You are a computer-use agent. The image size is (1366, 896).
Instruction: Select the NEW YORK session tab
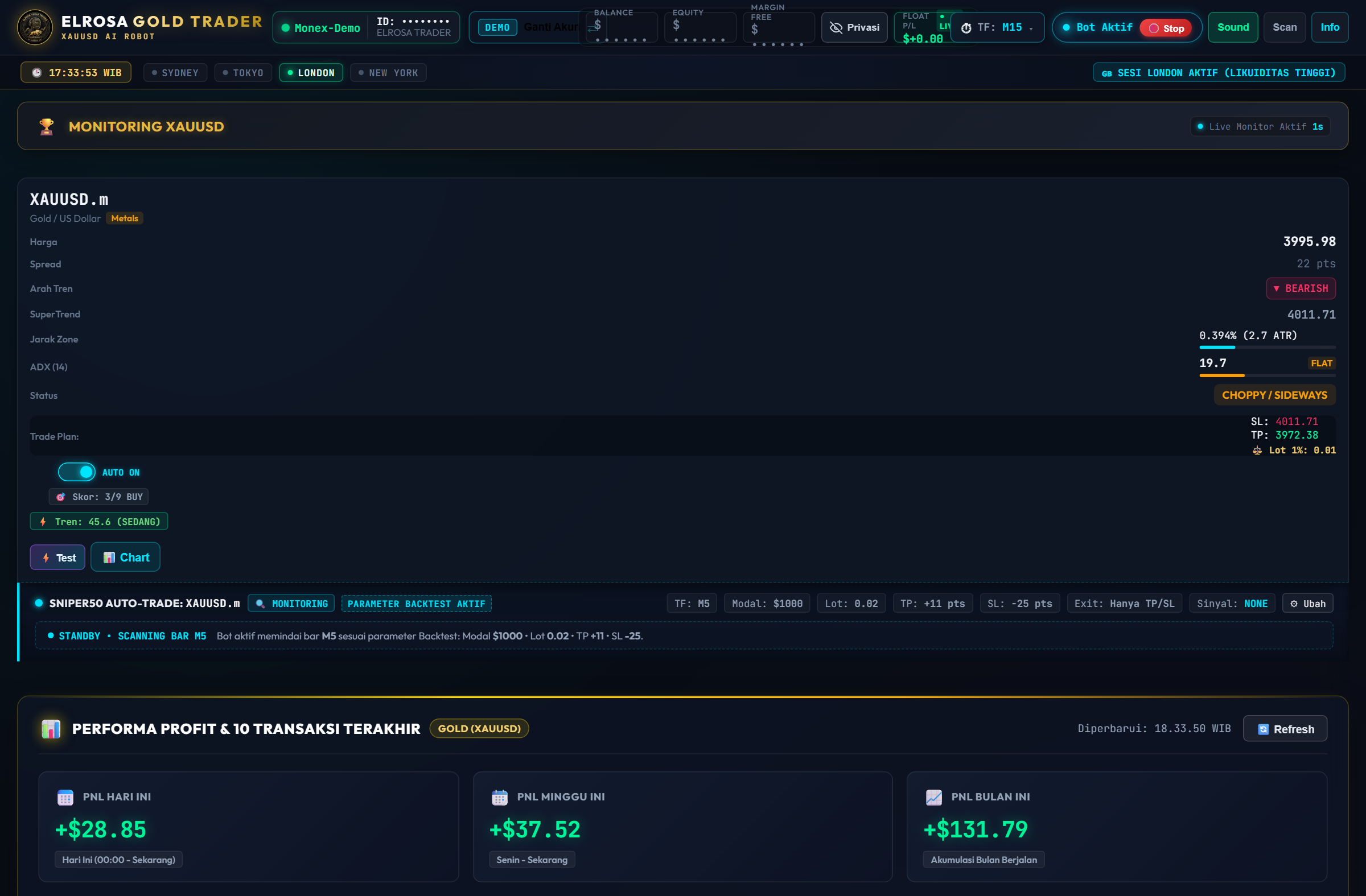(388, 73)
